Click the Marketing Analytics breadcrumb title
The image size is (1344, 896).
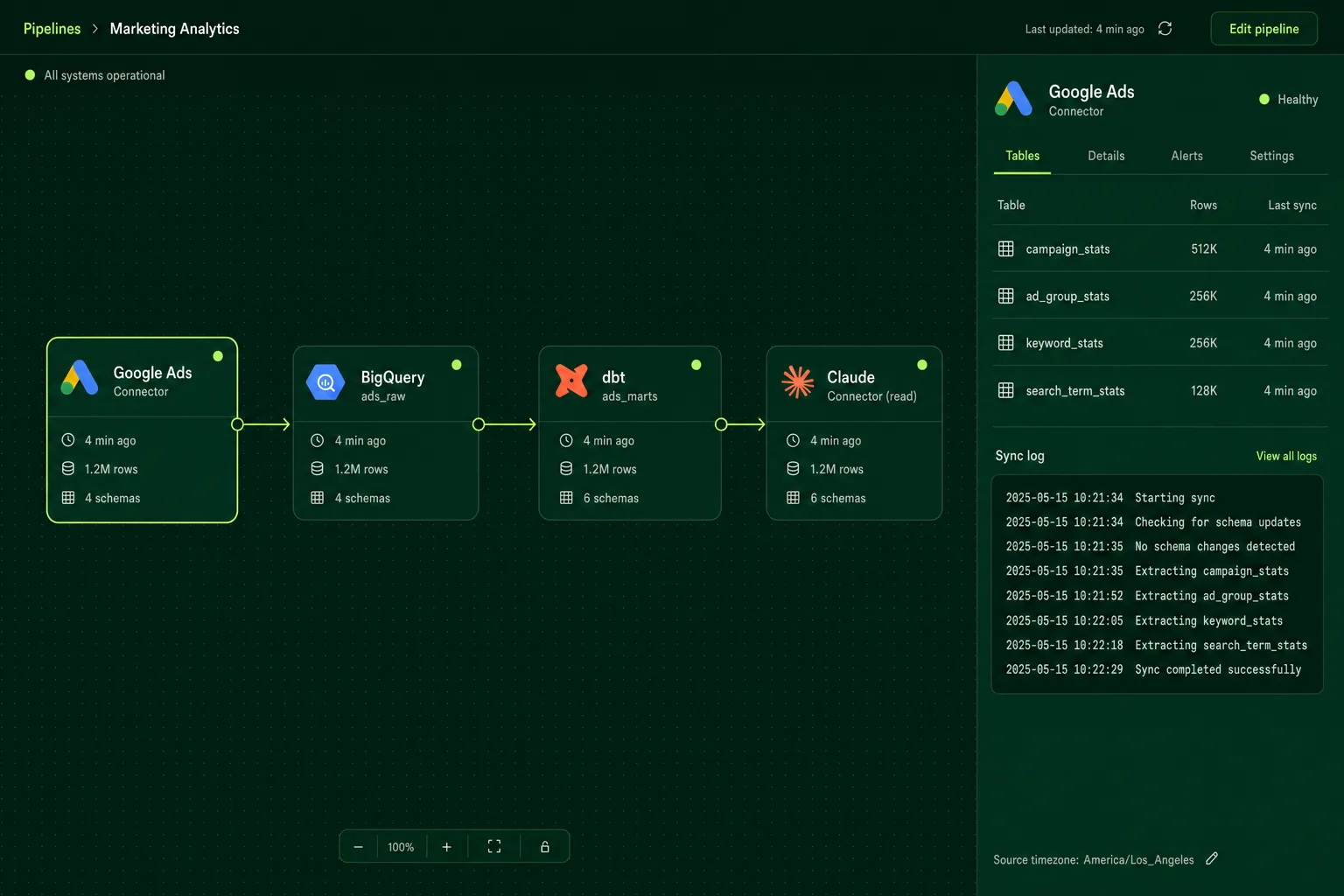(x=174, y=29)
